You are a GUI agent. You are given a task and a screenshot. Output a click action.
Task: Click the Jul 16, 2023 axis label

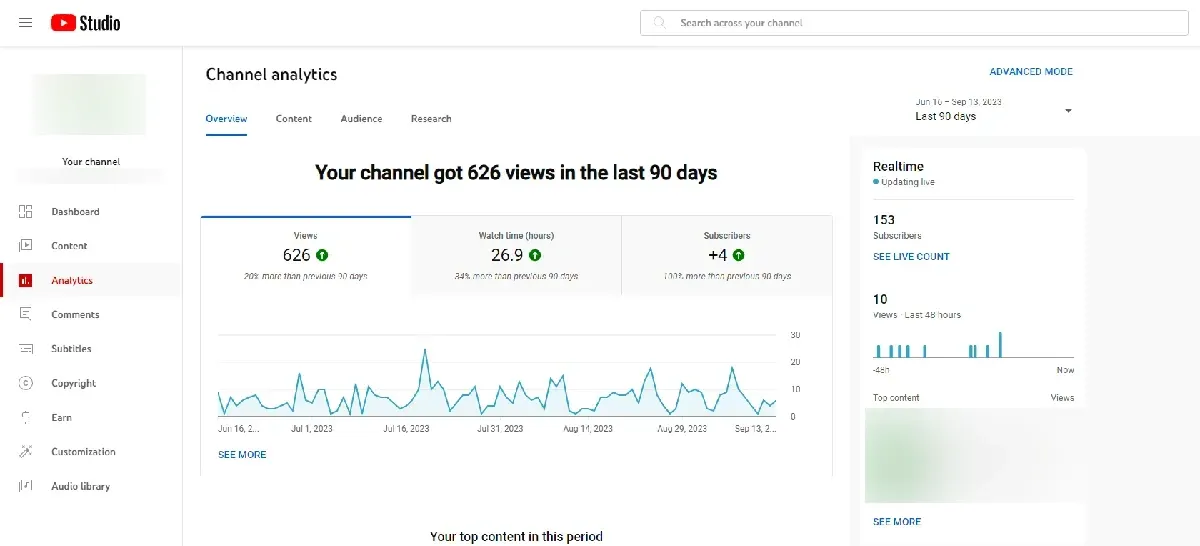(x=407, y=429)
